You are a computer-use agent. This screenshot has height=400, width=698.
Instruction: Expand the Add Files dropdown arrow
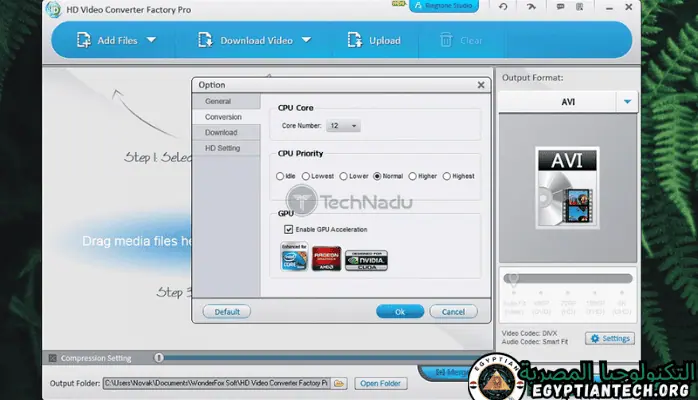(x=151, y=40)
